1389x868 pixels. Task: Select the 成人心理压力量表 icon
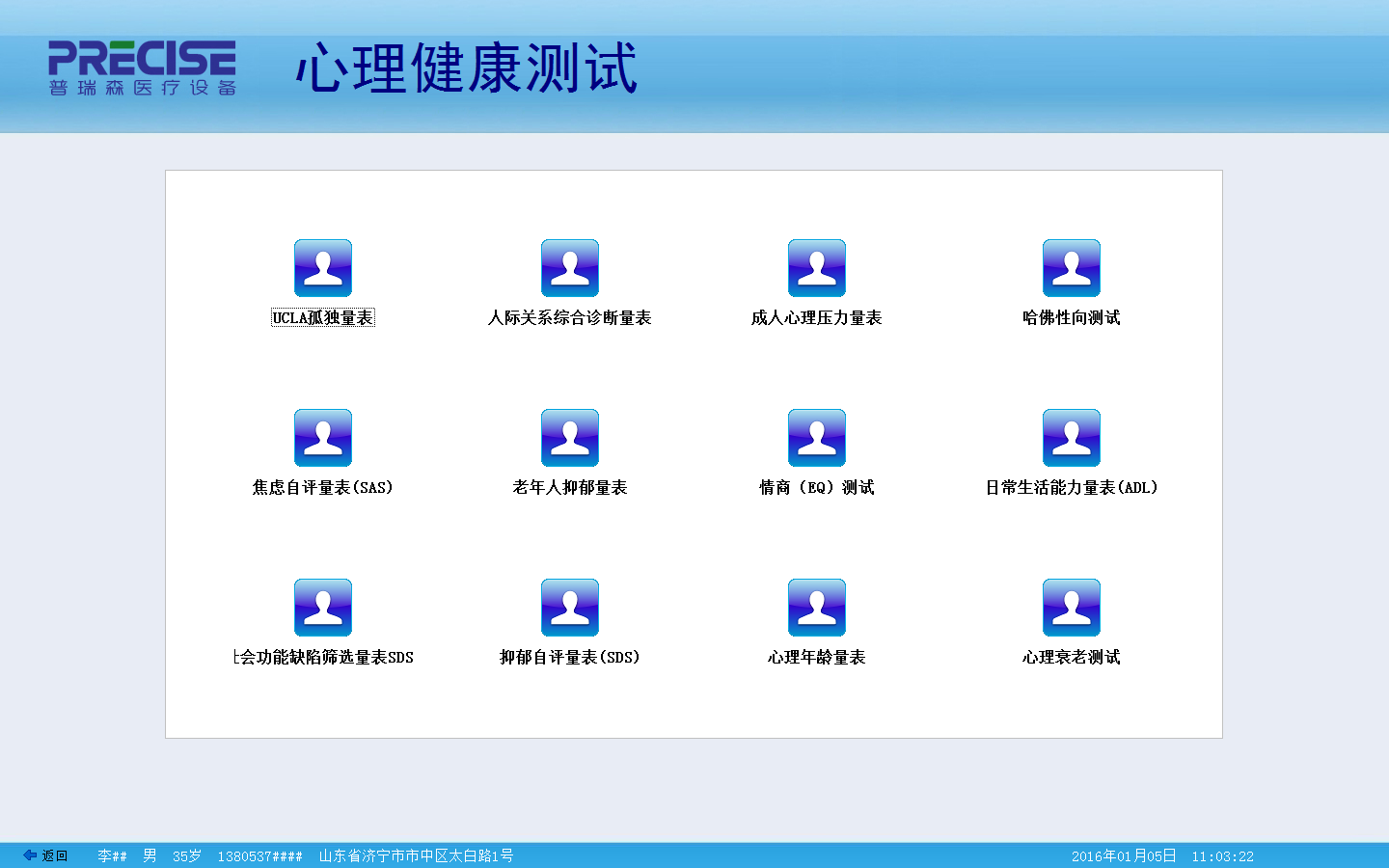816,268
